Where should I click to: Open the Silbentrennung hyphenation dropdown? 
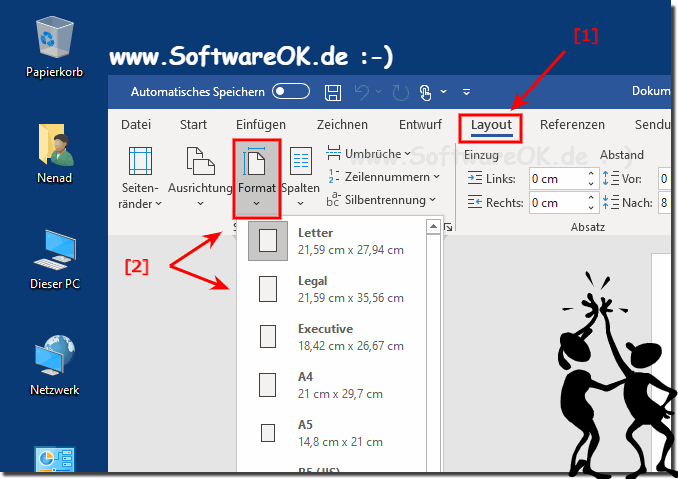coord(381,200)
